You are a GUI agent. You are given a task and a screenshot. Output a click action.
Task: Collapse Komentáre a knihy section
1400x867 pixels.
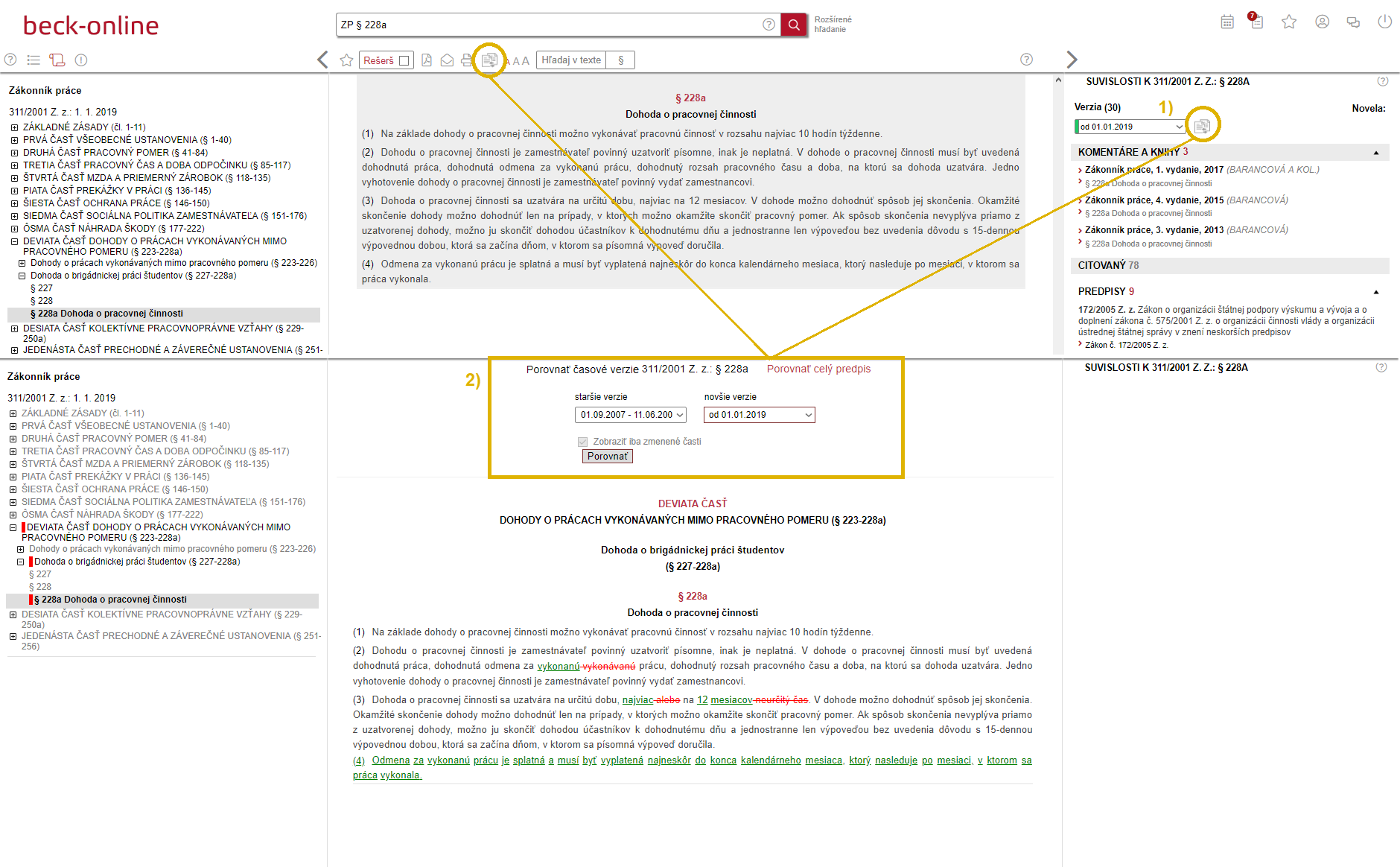tap(1376, 153)
